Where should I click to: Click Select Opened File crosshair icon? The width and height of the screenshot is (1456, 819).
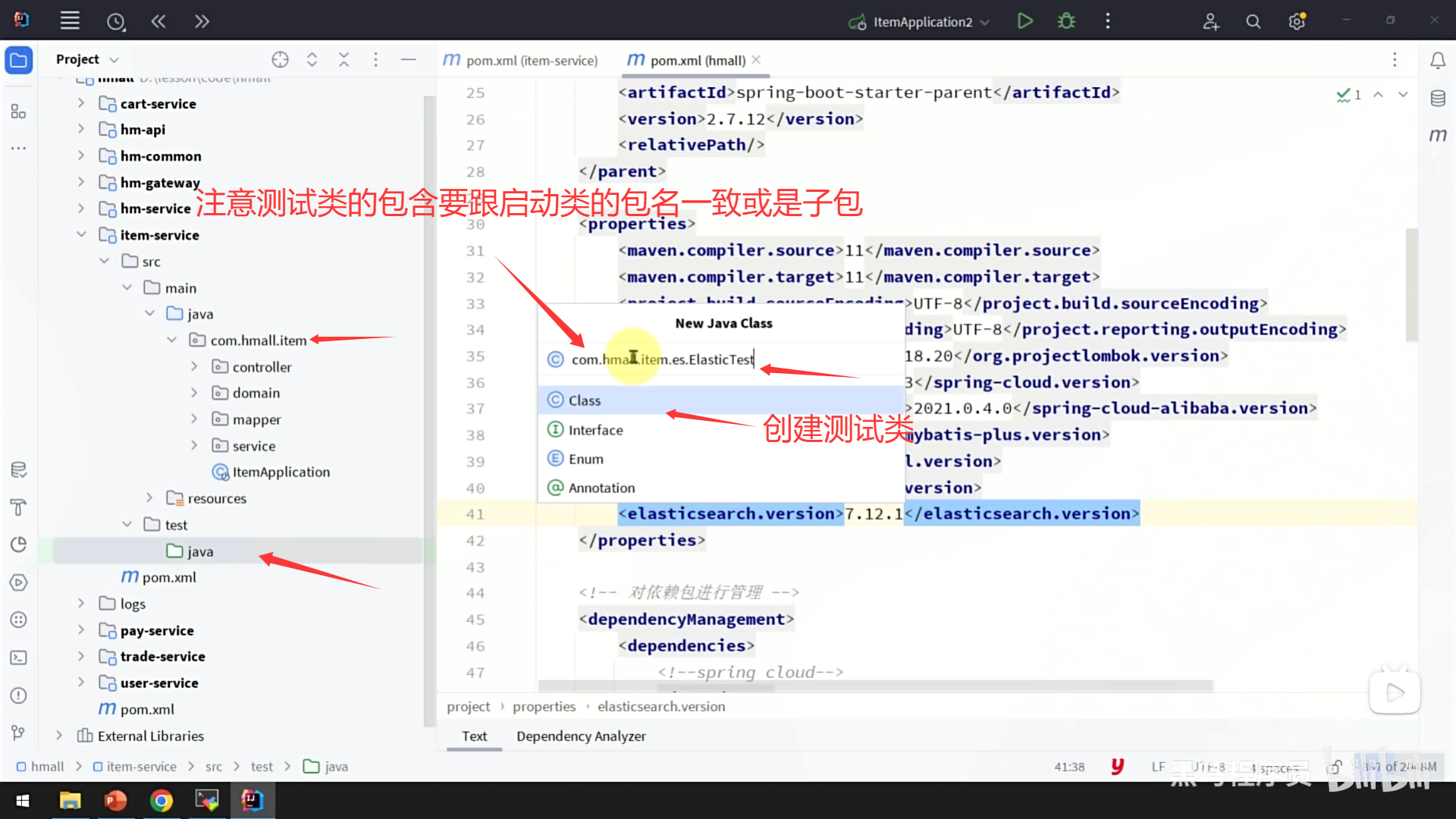click(280, 59)
